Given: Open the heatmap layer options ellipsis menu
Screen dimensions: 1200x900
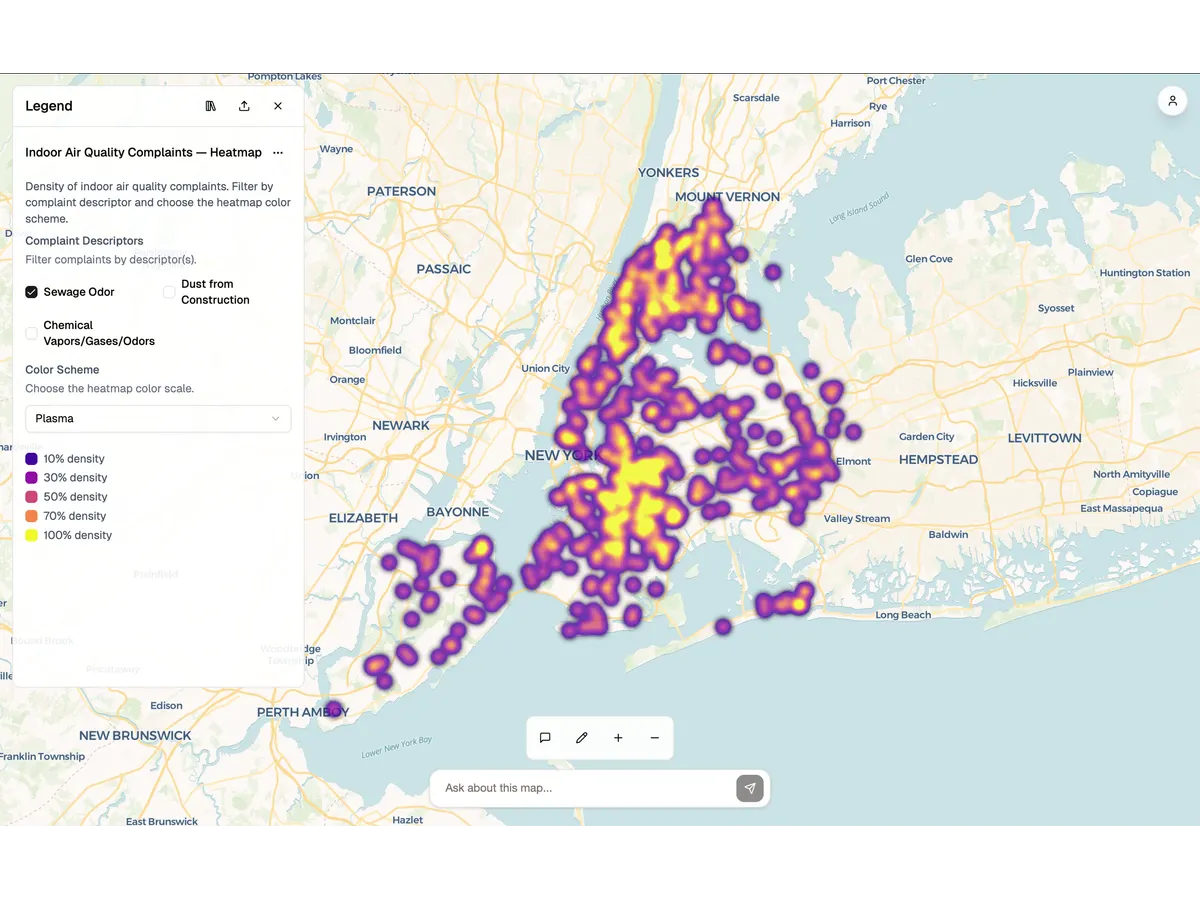Looking at the screenshot, I should click(x=278, y=153).
